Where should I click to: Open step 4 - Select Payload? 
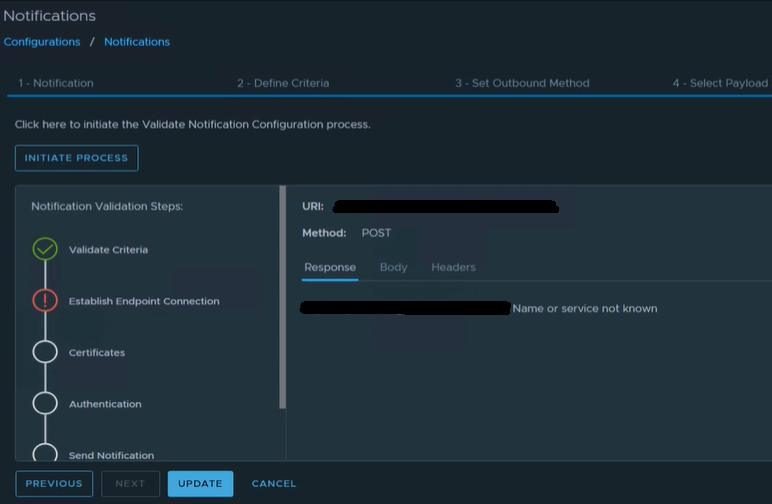pyautogui.click(x=720, y=83)
